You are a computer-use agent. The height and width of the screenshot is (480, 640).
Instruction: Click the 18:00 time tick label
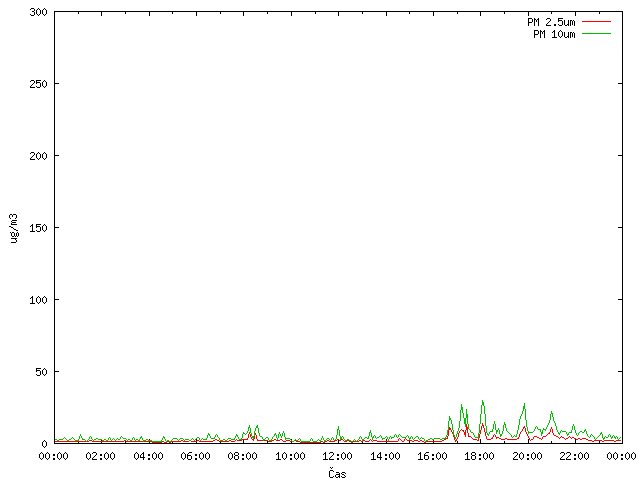coord(480,456)
